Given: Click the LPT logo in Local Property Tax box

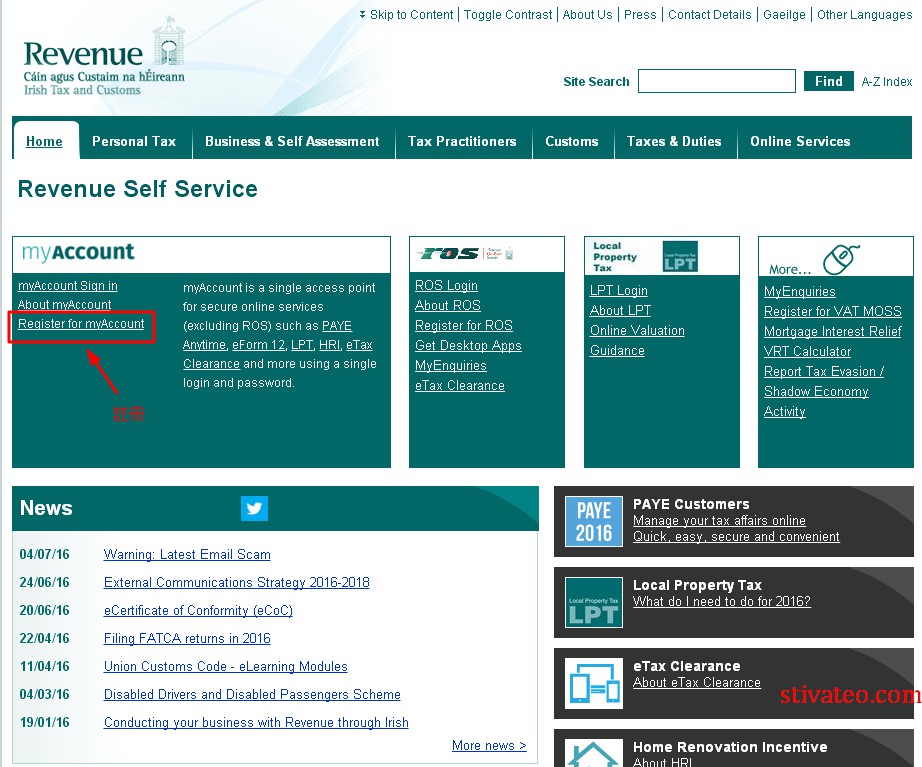Looking at the screenshot, I should pyautogui.click(x=680, y=256).
